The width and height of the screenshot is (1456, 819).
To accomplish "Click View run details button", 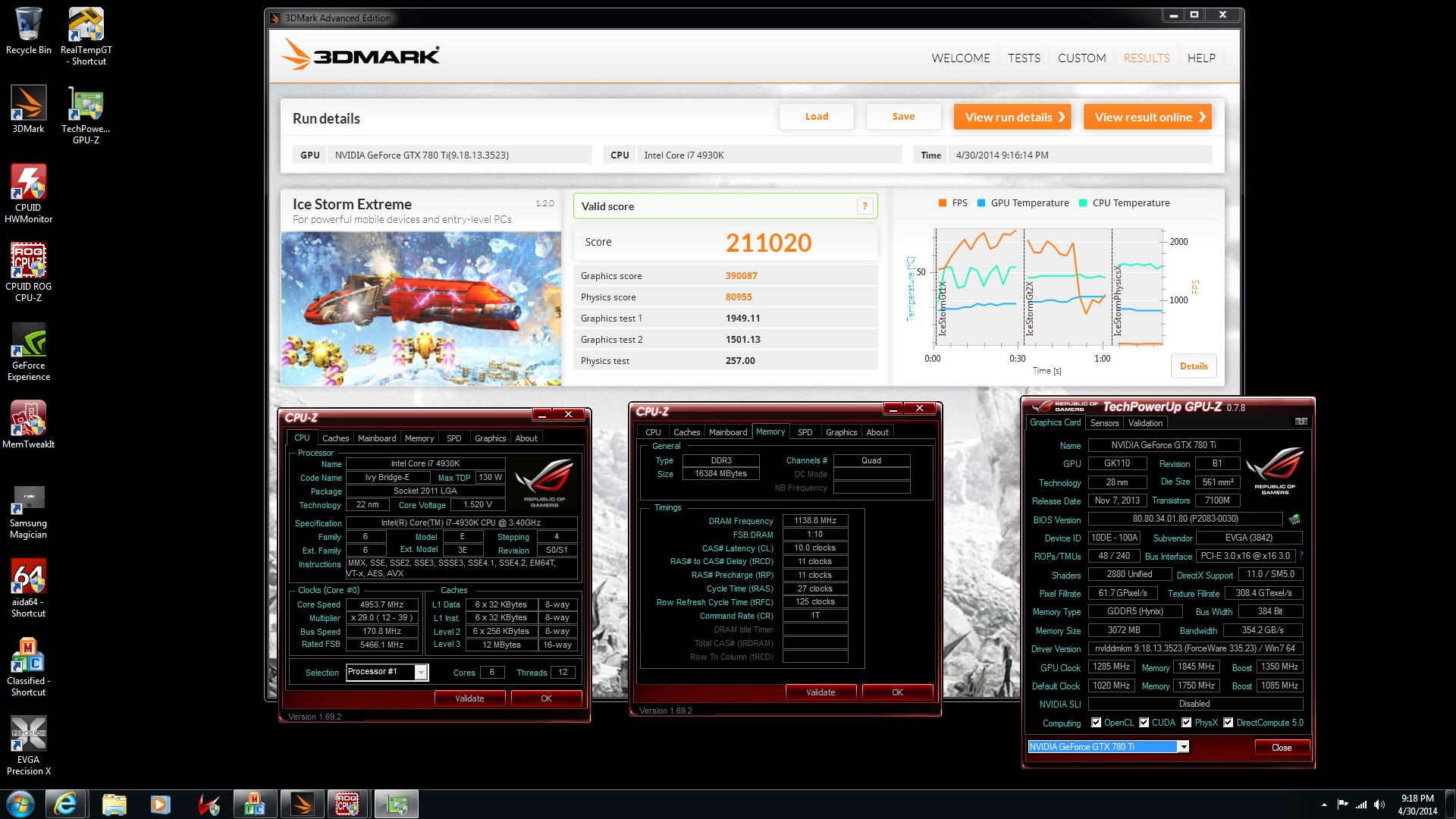I will point(1012,117).
